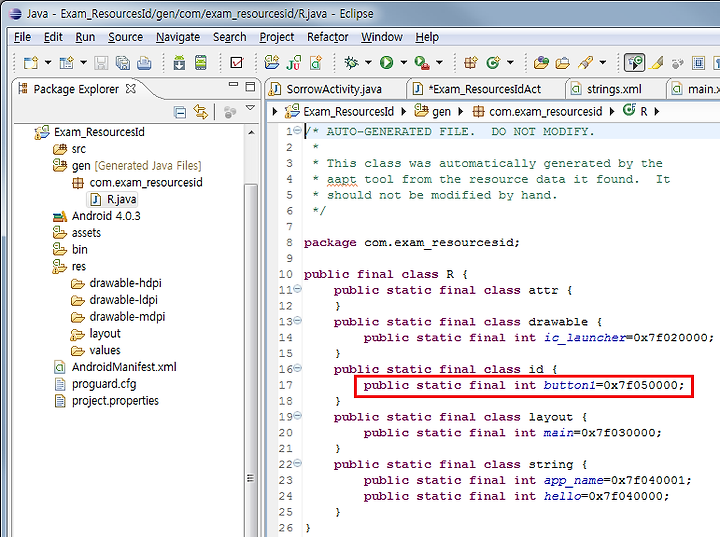Click Package Explorer scroll up arrow
The image size is (720, 537).
point(251,132)
